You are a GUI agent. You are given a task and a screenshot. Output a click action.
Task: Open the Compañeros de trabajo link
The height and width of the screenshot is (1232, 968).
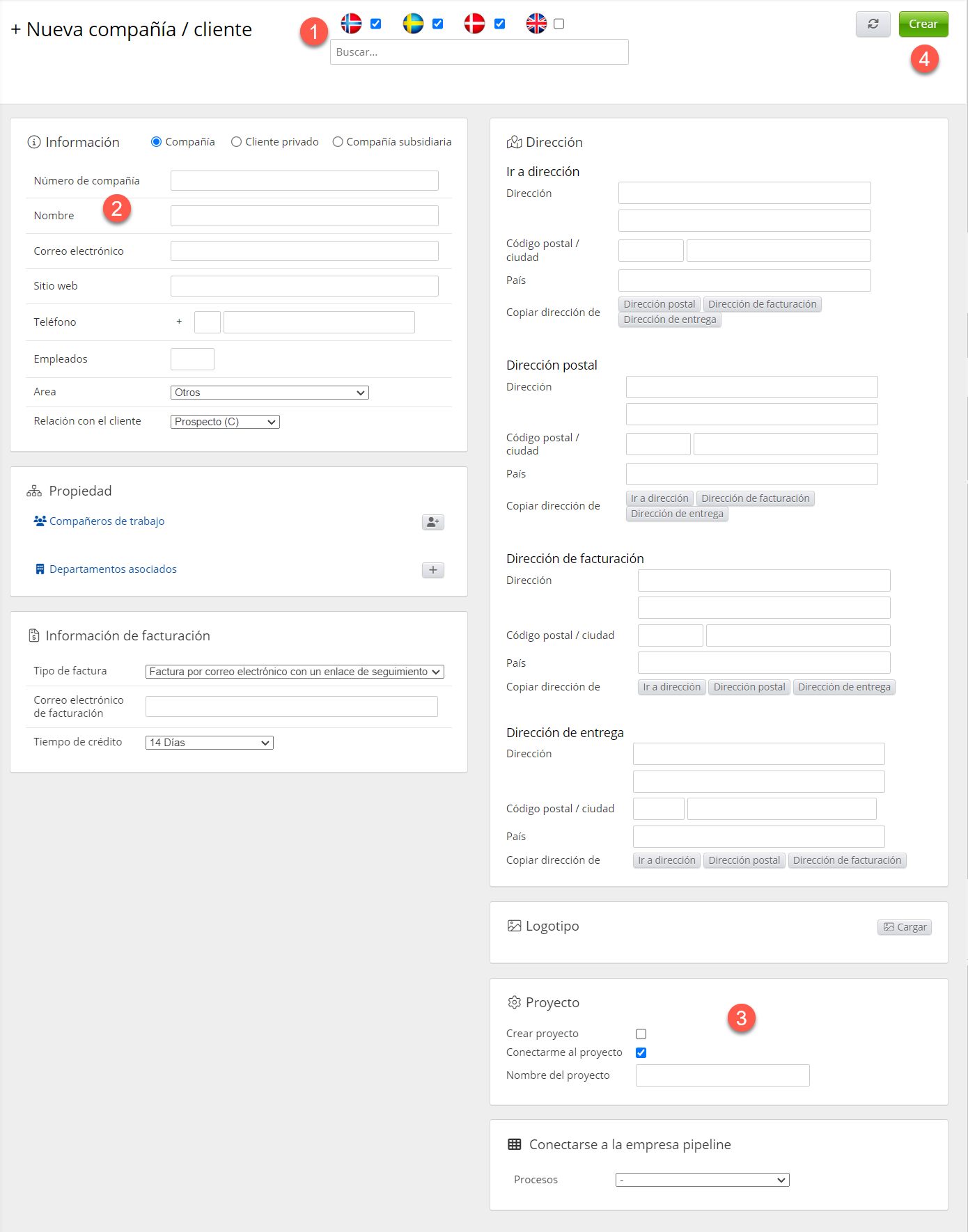pyautogui.click(x=107, y=521)
